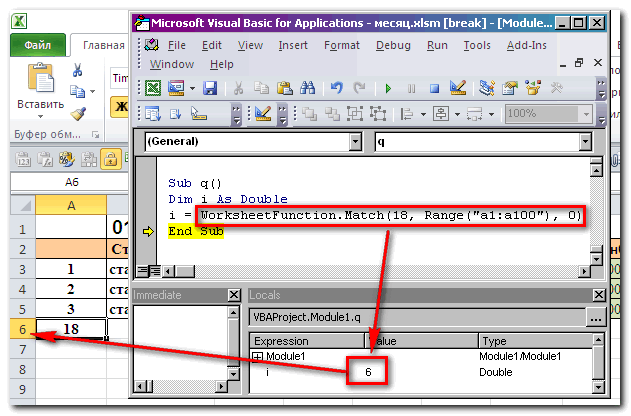Click Excel Name Box showing A6
631x416 pixels.
71,182
